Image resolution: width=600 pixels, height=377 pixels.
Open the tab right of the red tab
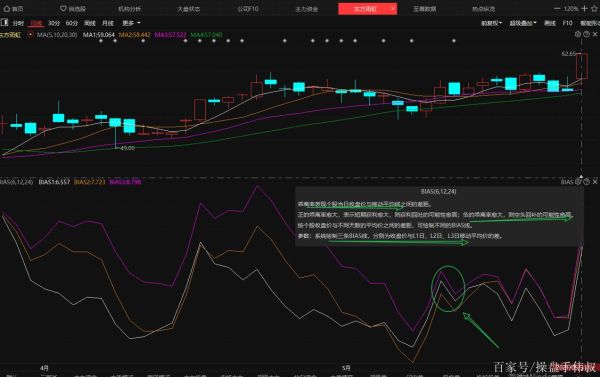tap(424, 8)
